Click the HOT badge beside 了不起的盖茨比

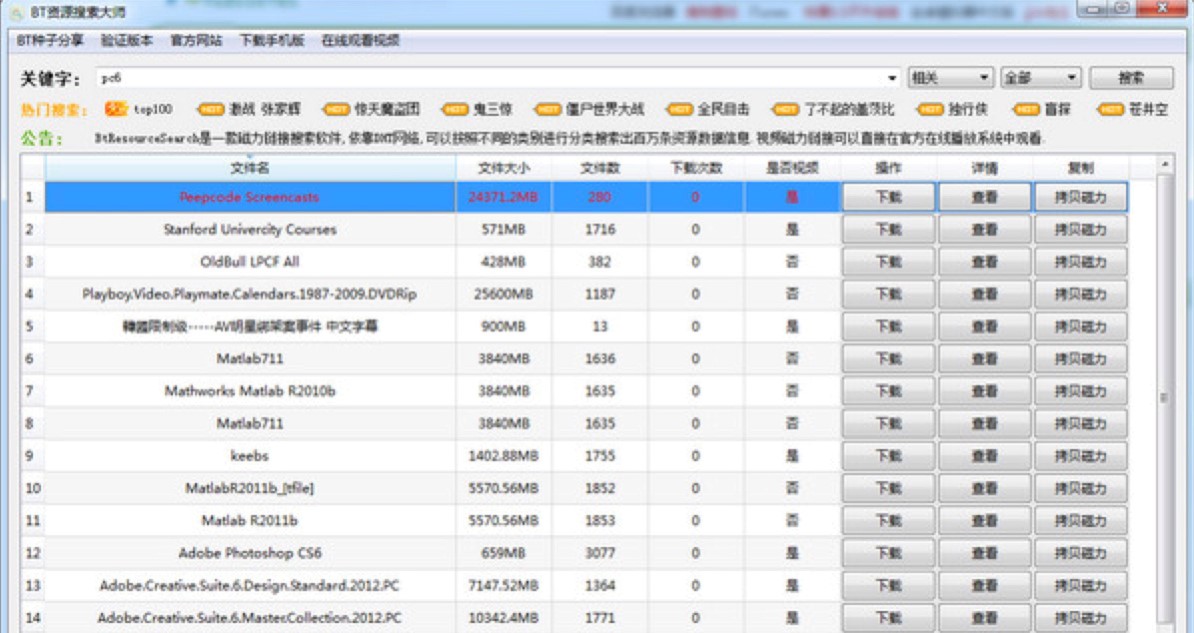click(787, 109)
